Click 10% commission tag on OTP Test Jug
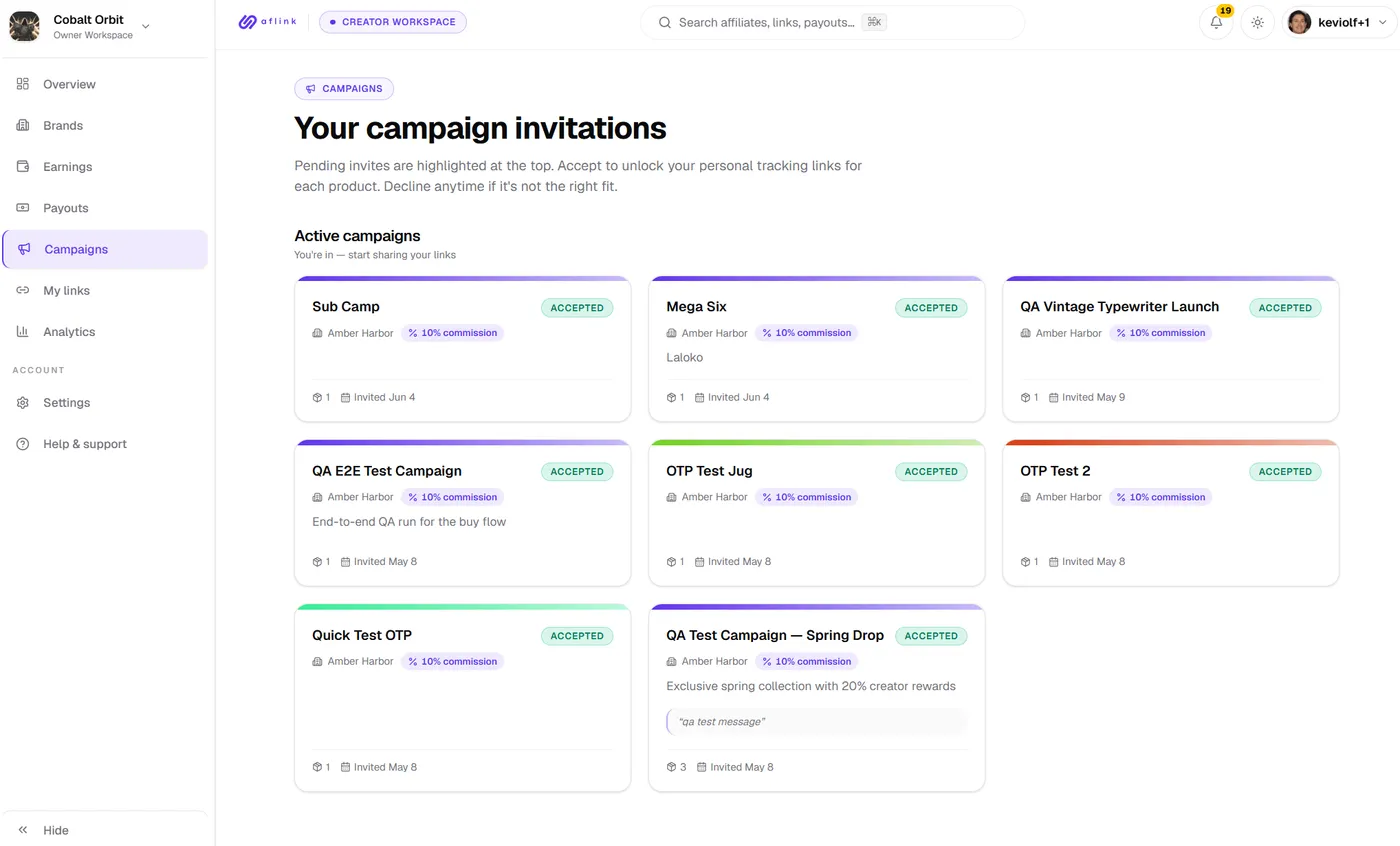The height and width of the screenshot is (846, 1400). (806, 497)
